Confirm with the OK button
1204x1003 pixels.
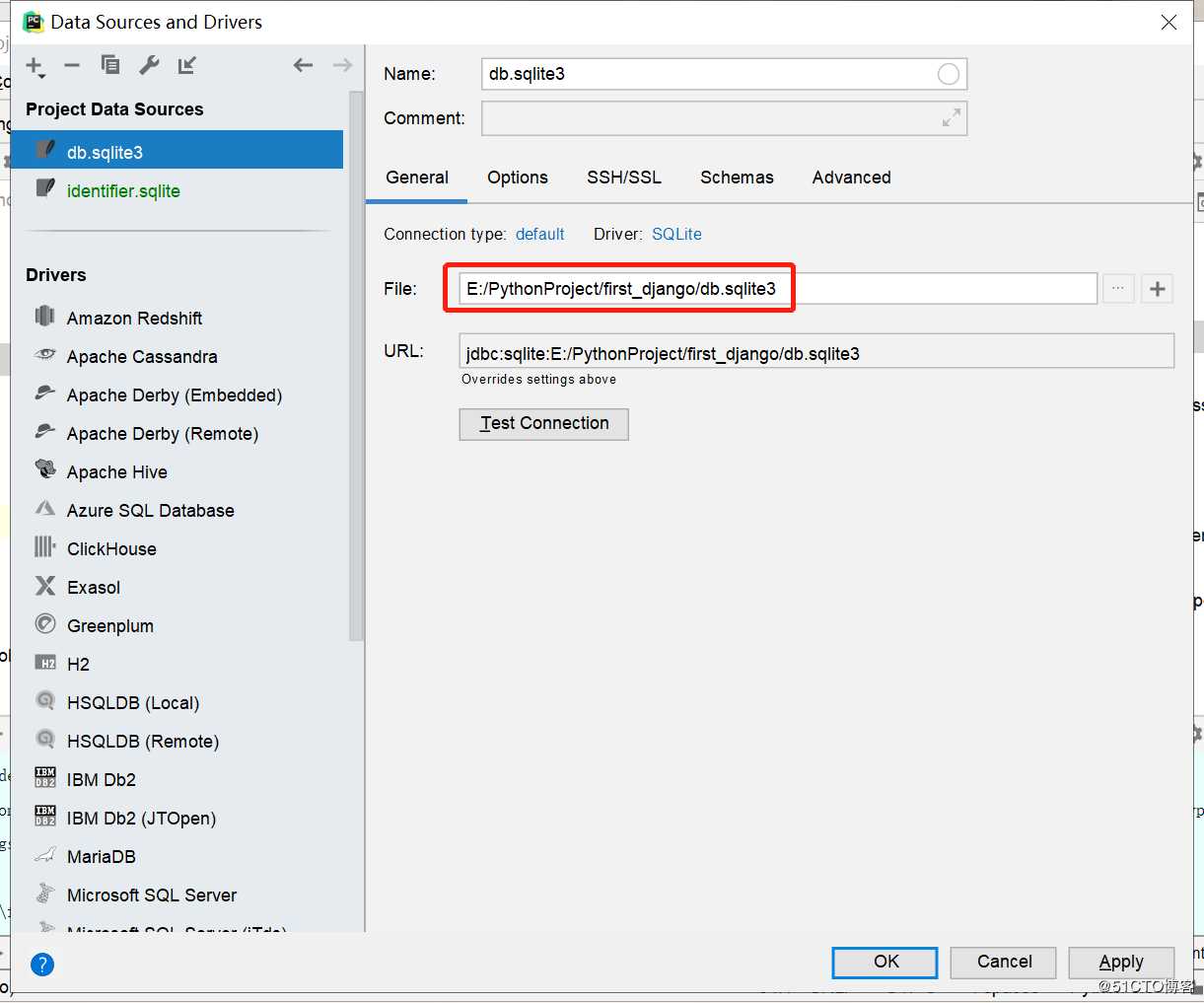coord(885,963)
